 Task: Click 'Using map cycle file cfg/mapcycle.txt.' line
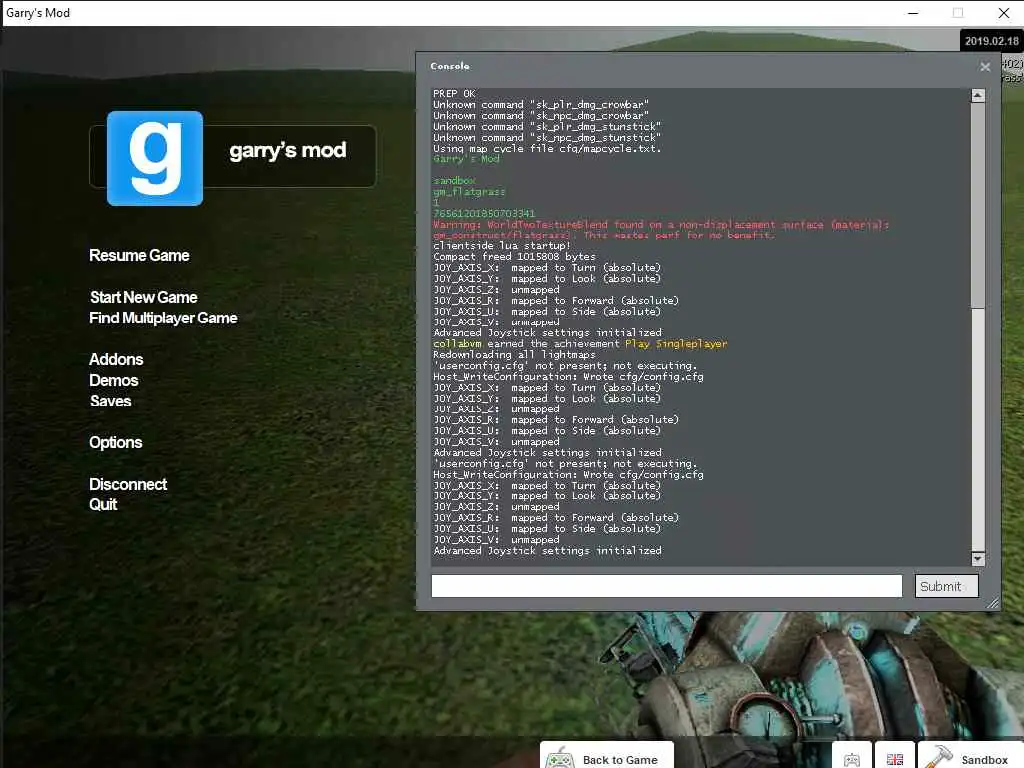click(547, 148)
